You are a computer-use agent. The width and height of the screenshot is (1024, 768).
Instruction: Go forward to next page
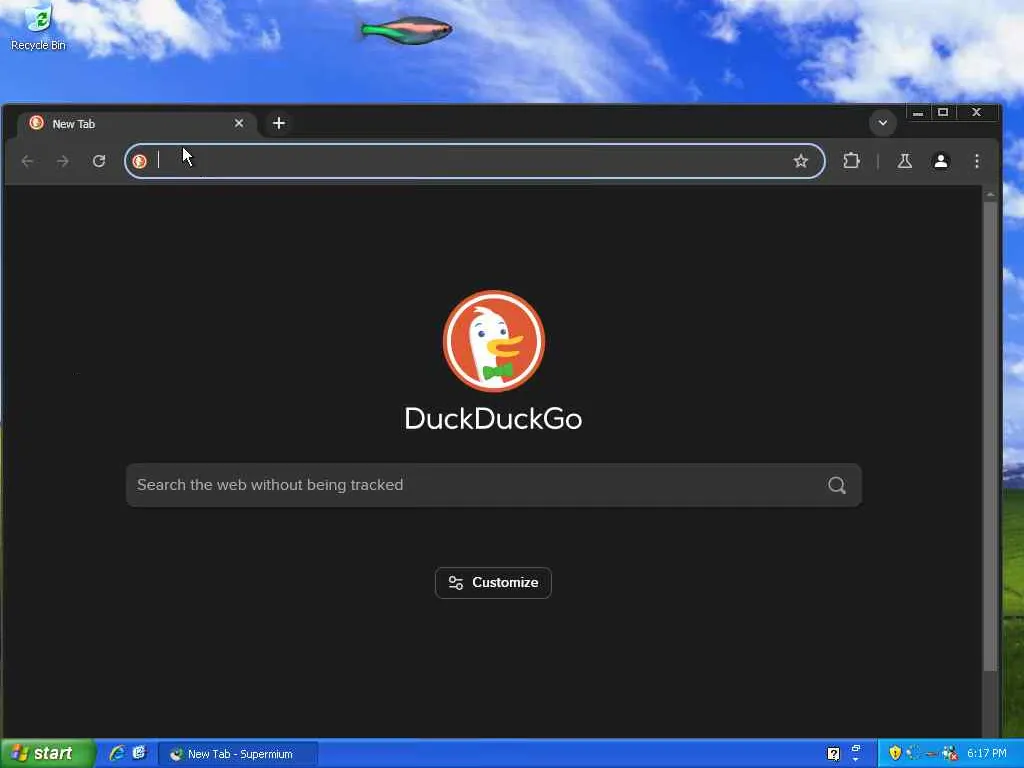pyautogui.click(x=63, y=161)
